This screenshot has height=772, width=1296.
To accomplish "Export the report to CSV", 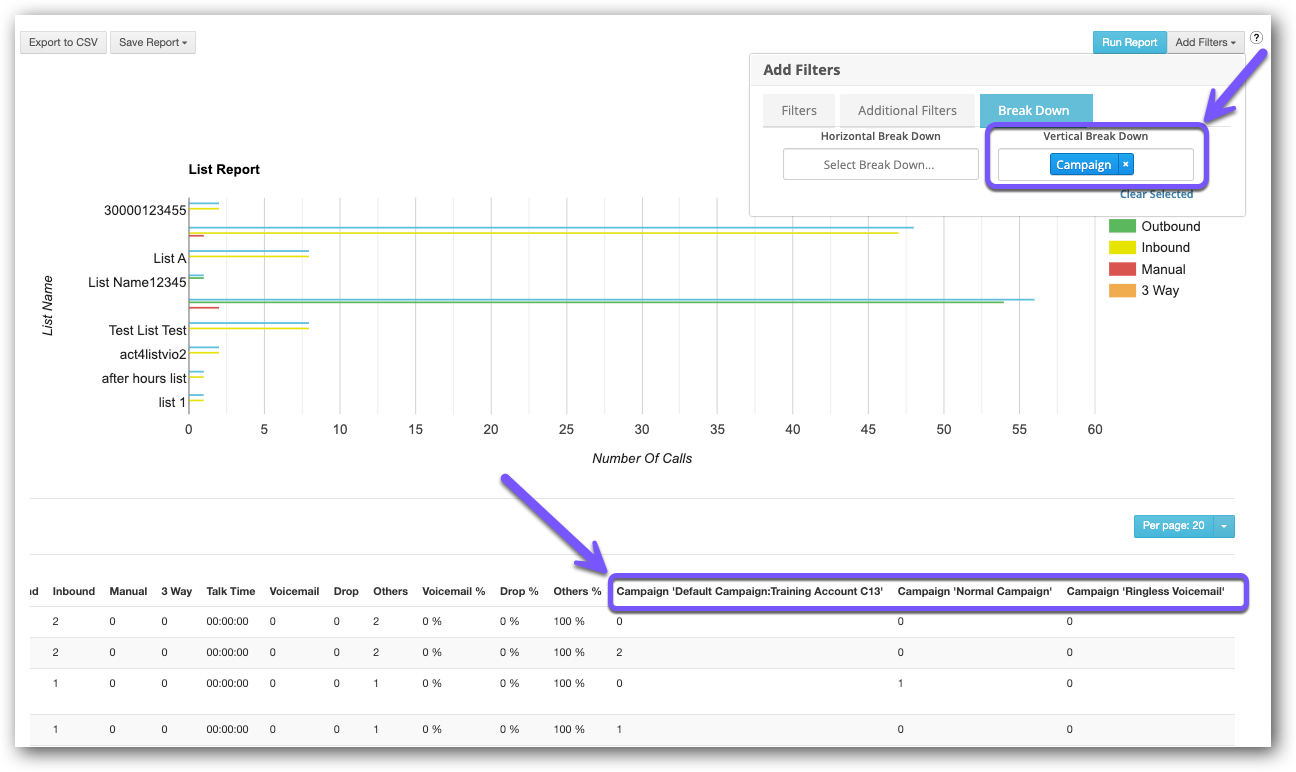I will [63, 42].
